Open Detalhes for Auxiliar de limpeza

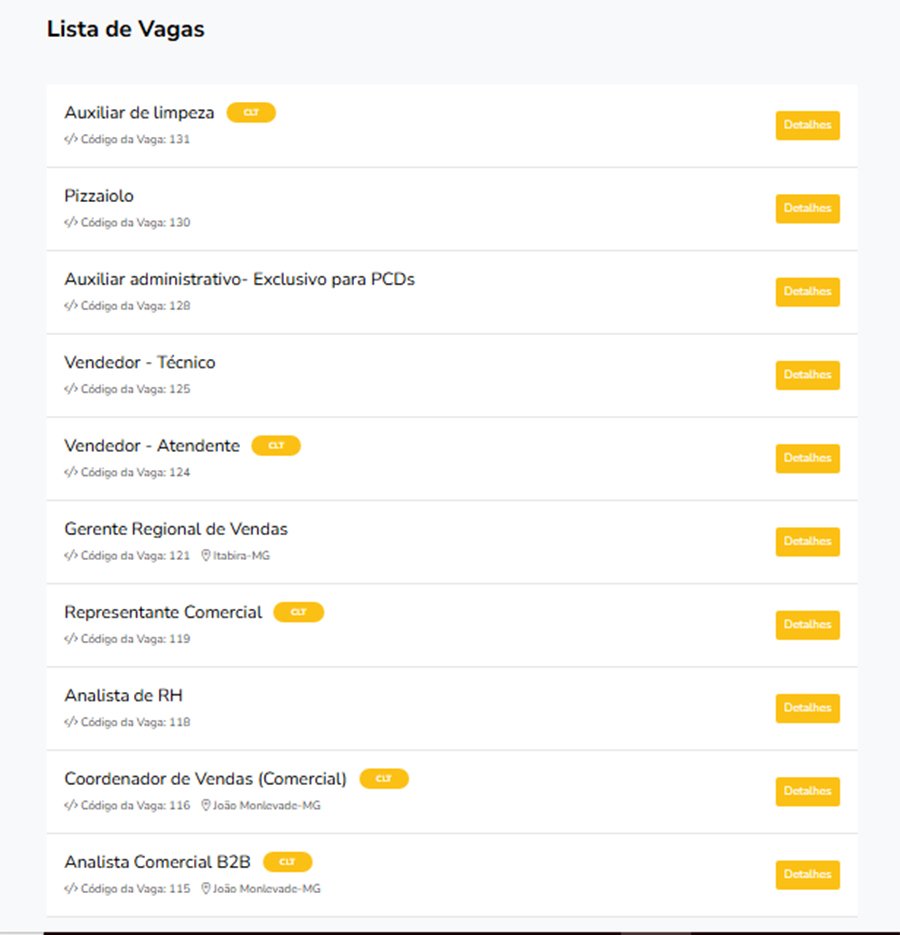coord(807,126)
